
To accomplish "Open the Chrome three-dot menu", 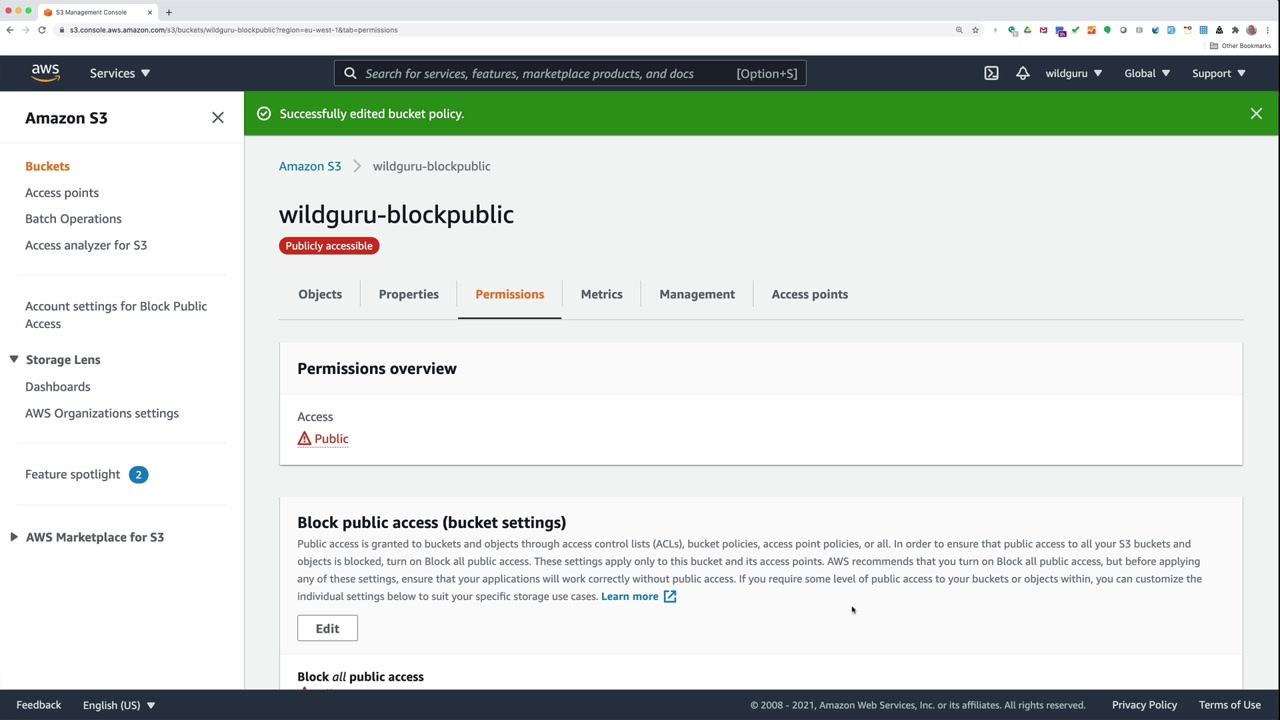I will tap(1267, 30).
